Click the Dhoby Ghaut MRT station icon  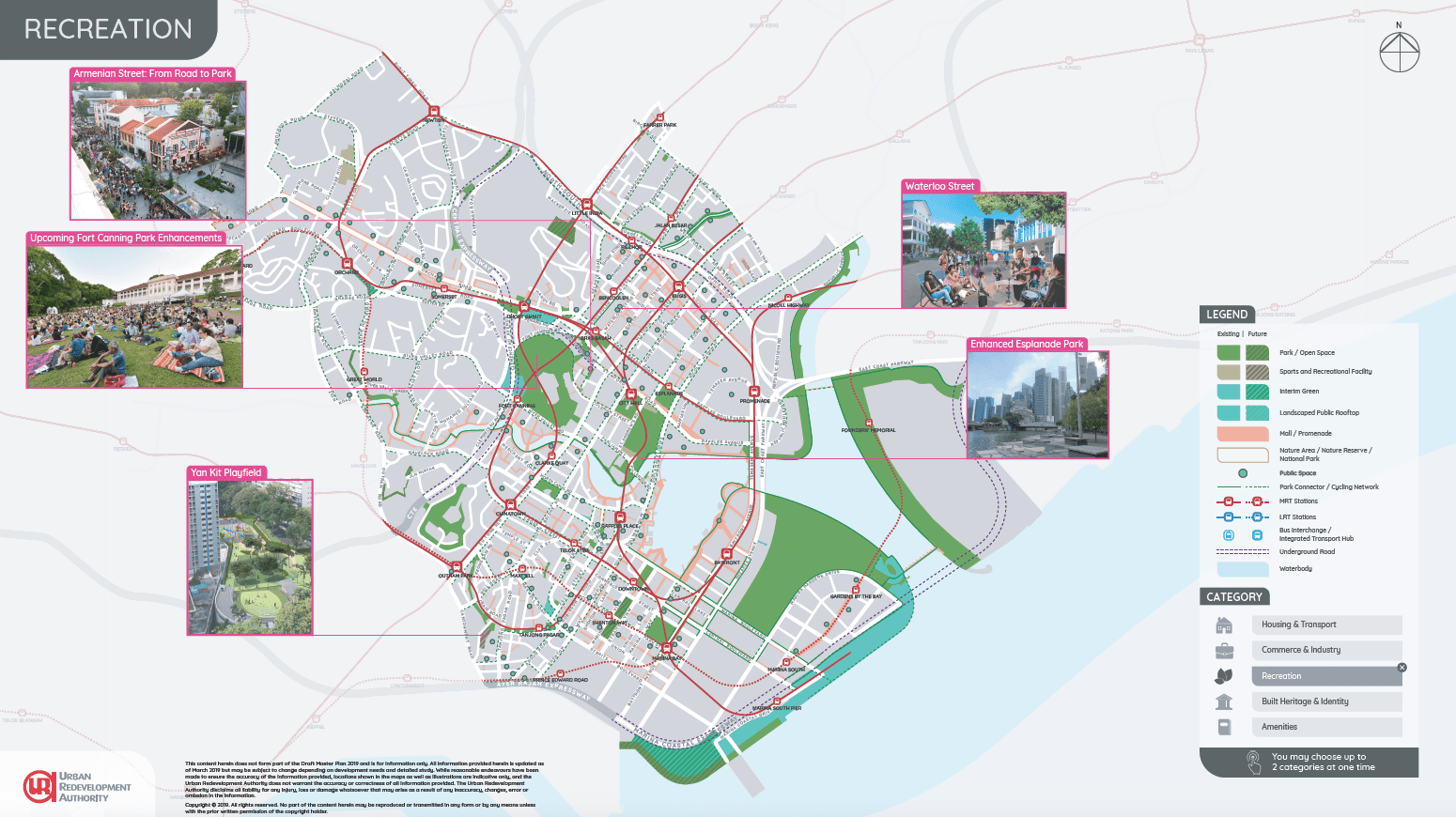tap(524, 308)
